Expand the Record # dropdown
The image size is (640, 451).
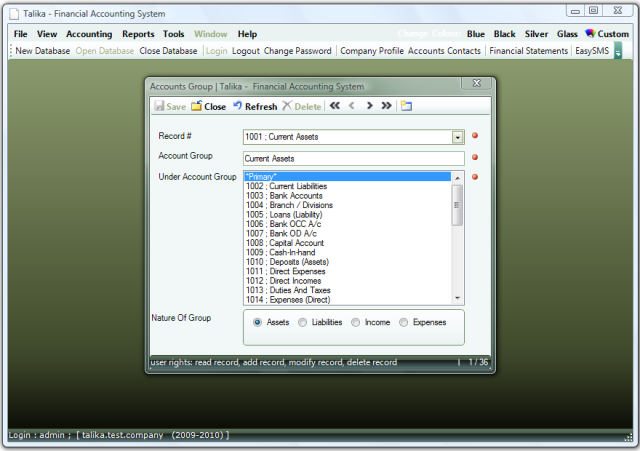[x=458, y=137]
